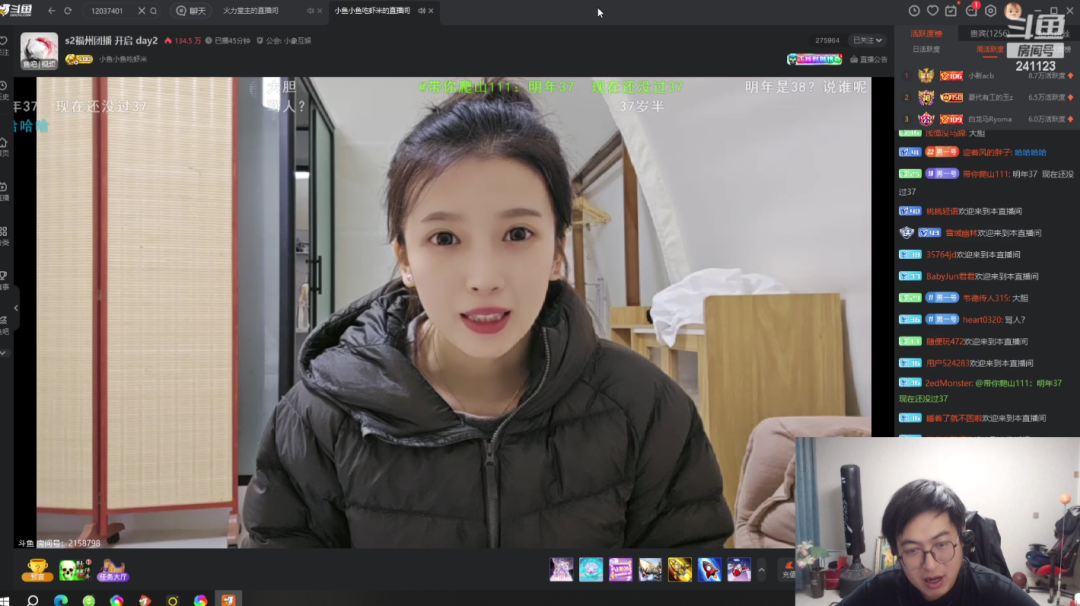Open messages icon with red badge

tap(971, 10)
